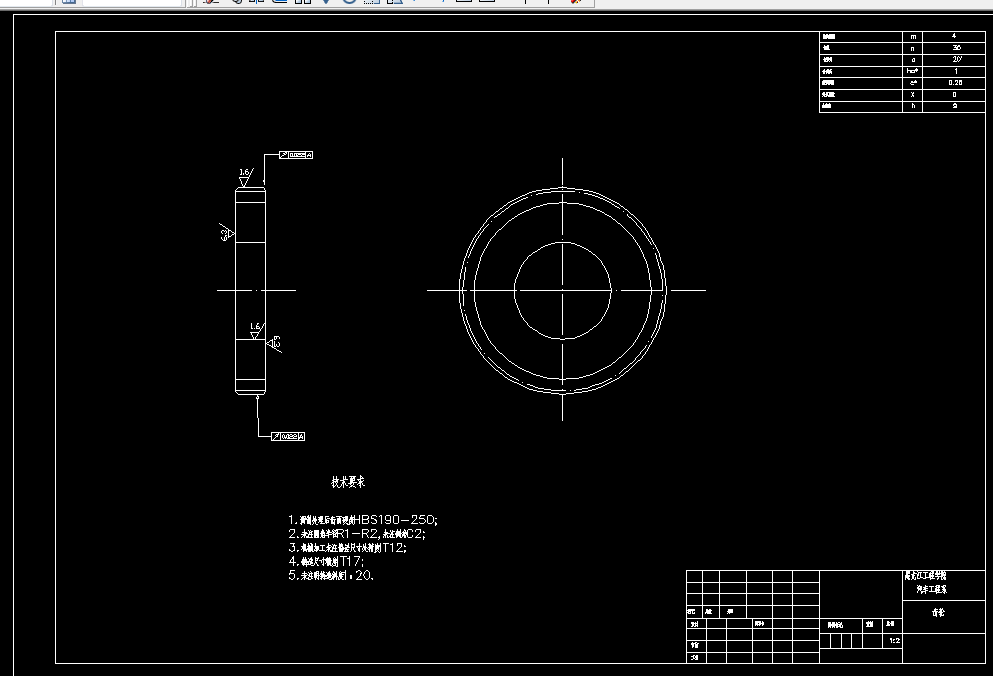993x676 pixels.
Task: Click requirement line 2 with R1-R2
Action: click(357, 533)
